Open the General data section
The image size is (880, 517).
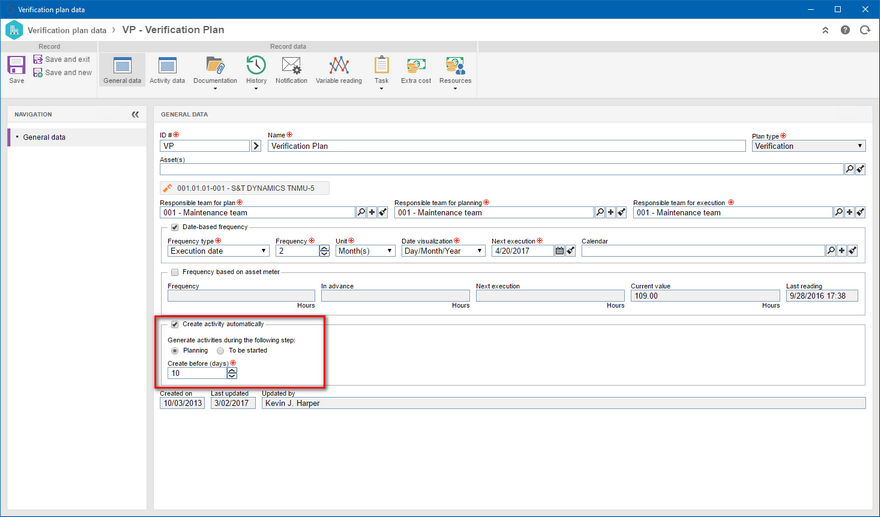tap(122, 70)
